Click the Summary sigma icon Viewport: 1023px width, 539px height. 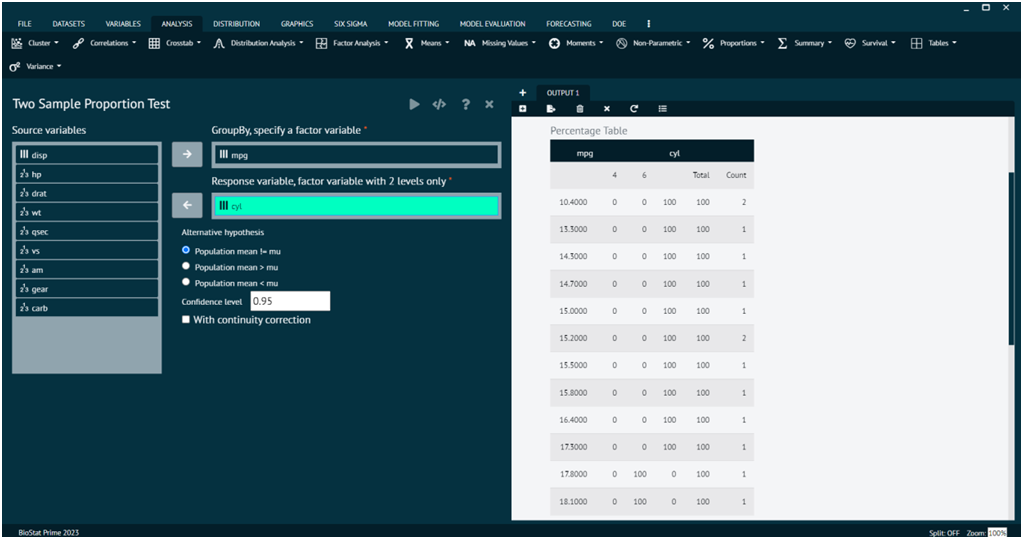[x=782, y=43]
